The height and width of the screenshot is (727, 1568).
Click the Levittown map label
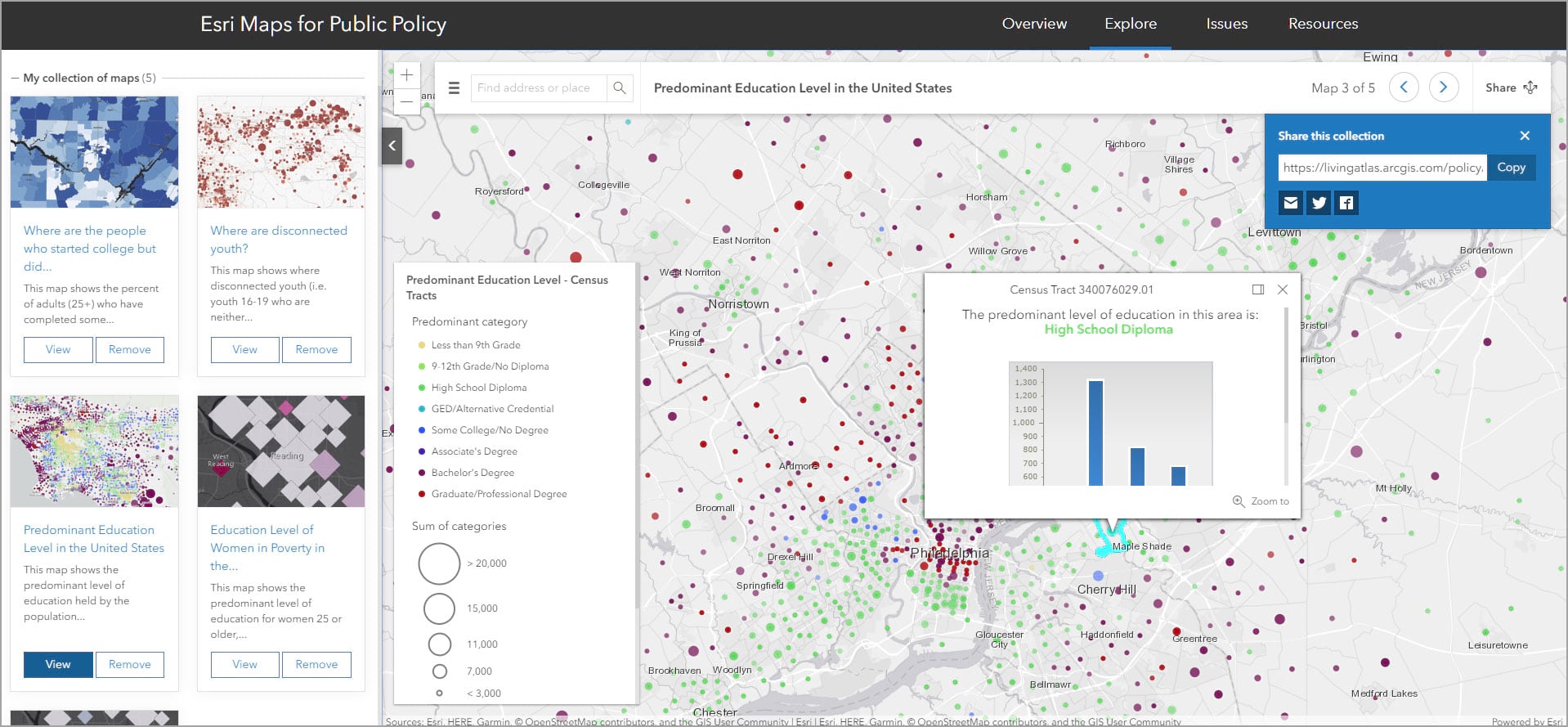click(1275, 232)
